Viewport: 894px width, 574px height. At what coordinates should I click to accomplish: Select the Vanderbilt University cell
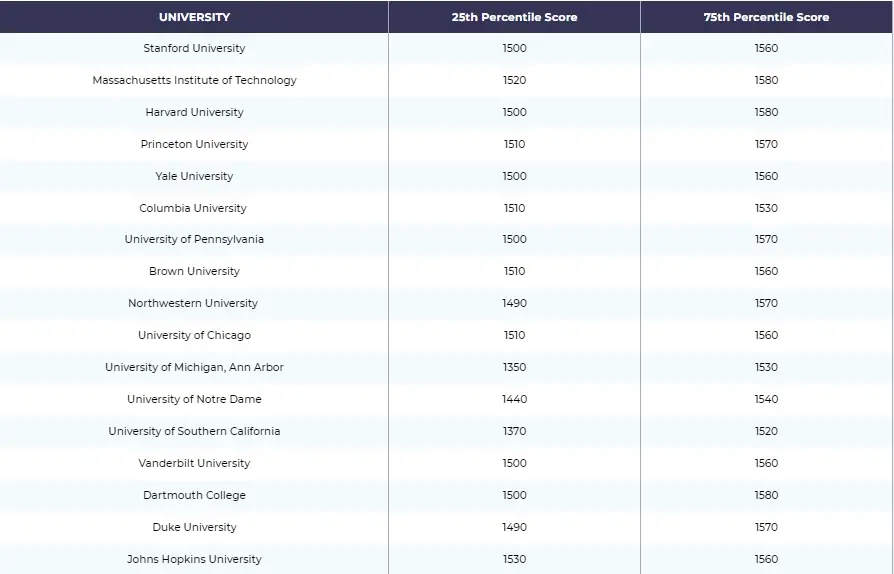coord(194,463)
